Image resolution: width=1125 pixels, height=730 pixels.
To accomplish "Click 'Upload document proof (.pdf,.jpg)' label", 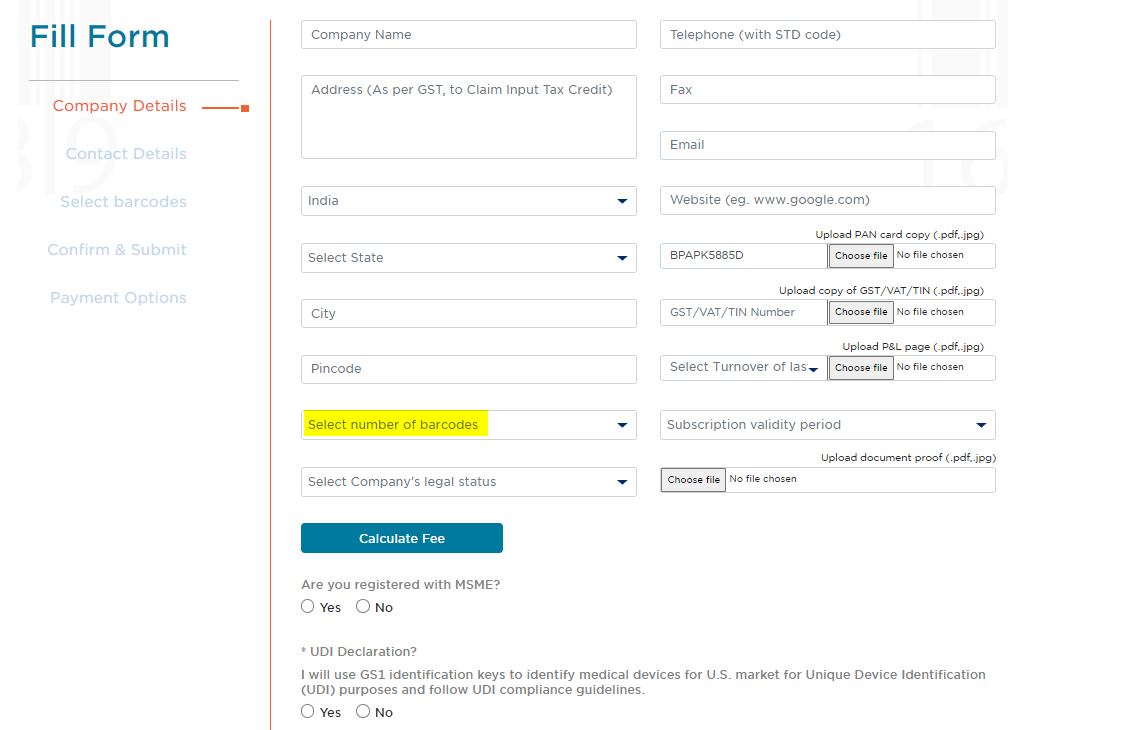I will point(908,458).
